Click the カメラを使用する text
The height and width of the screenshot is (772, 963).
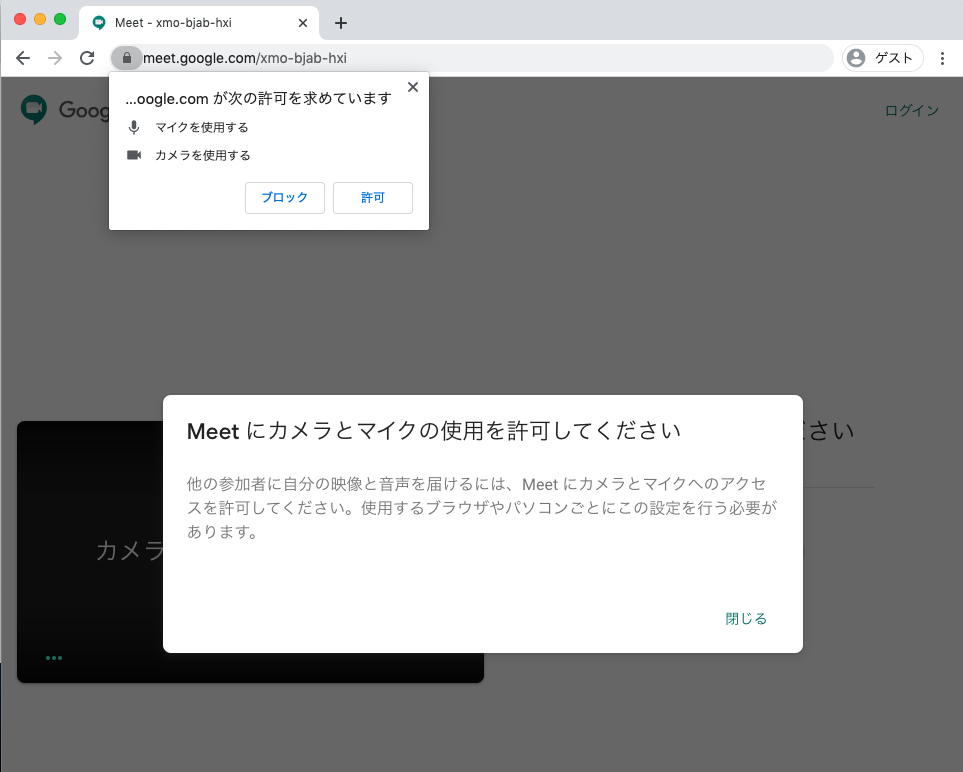coord(203,155)
